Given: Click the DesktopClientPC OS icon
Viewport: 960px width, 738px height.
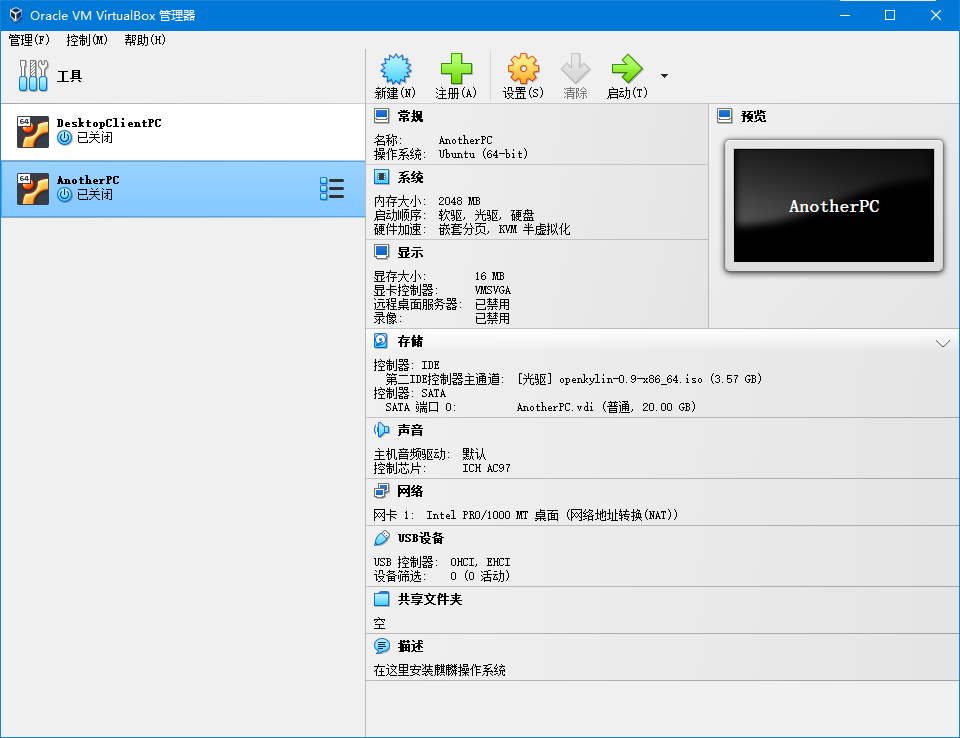Looking at the screenshot, I should tap(32, 132).
